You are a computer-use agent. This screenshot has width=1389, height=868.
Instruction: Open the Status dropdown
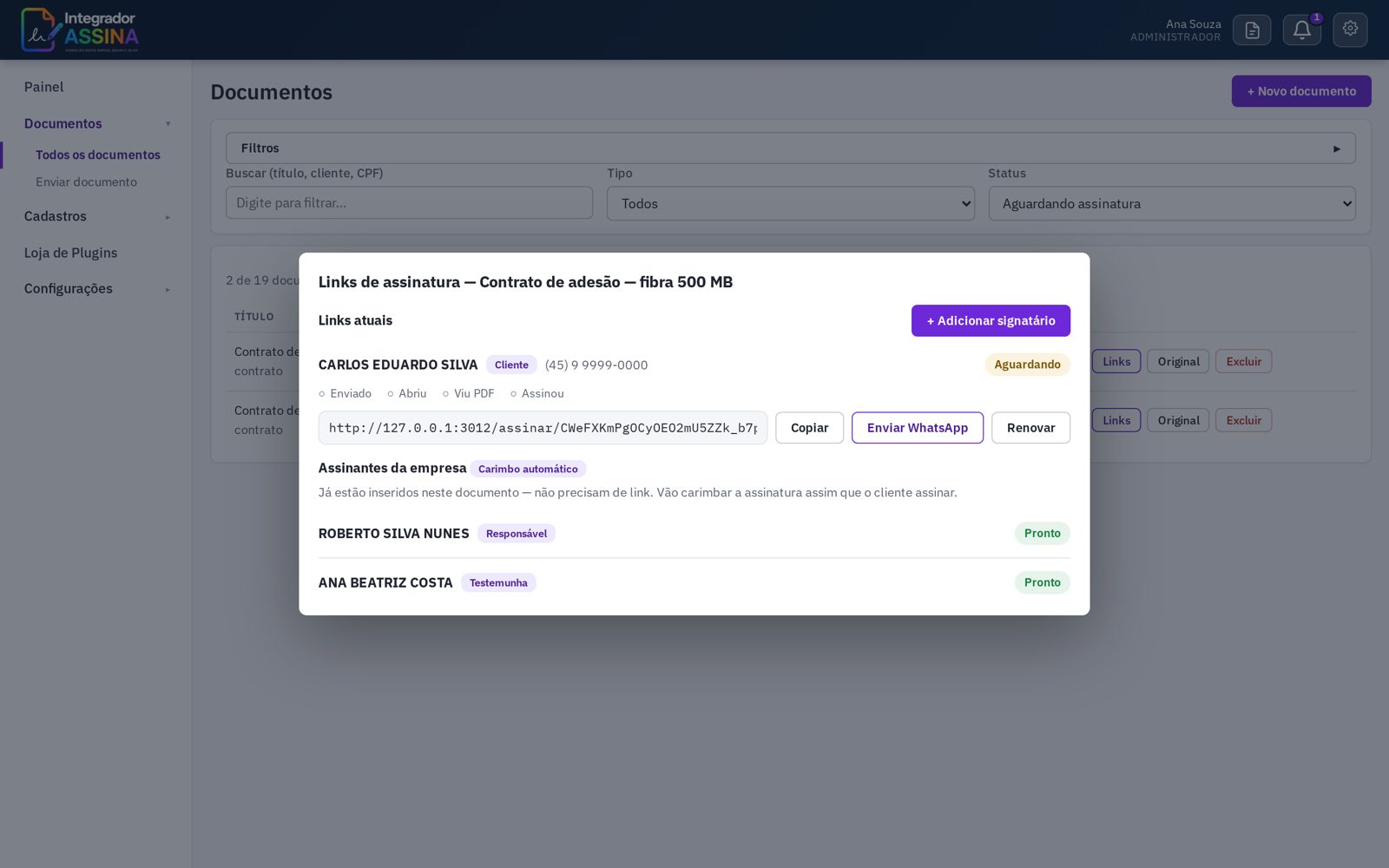tap(1171, 203)
